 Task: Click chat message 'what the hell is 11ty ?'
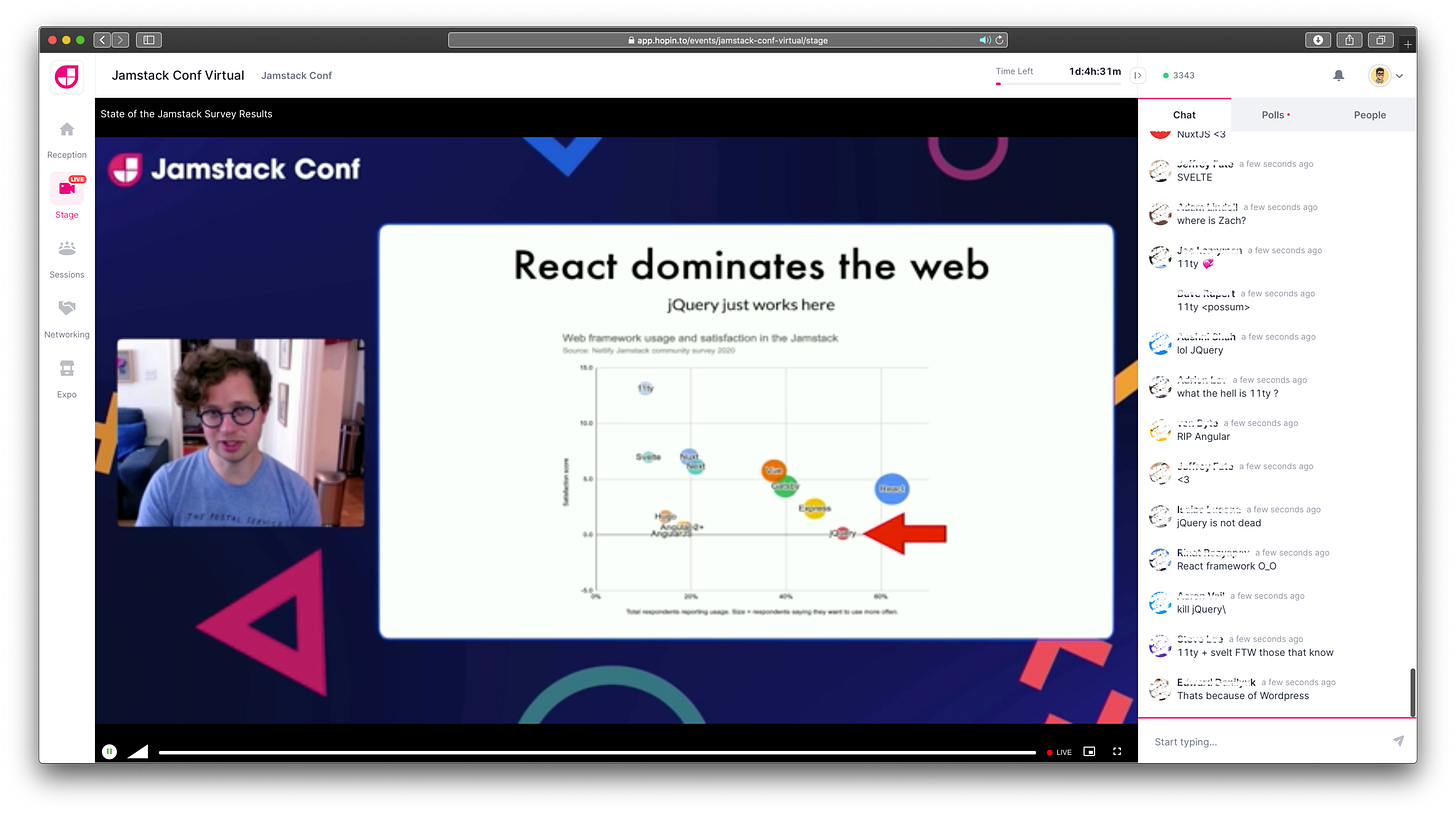click(x=1227, y=393)
